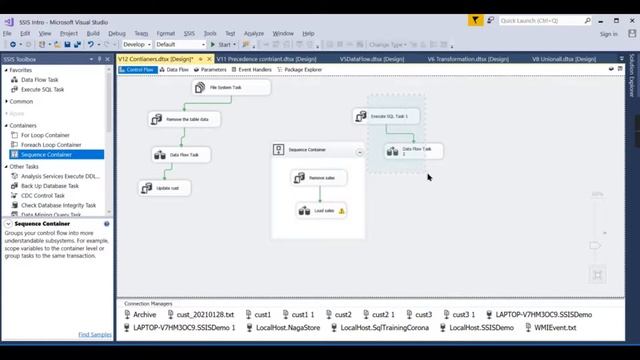Choose Foreach Loop Container in toolbox

51,145
